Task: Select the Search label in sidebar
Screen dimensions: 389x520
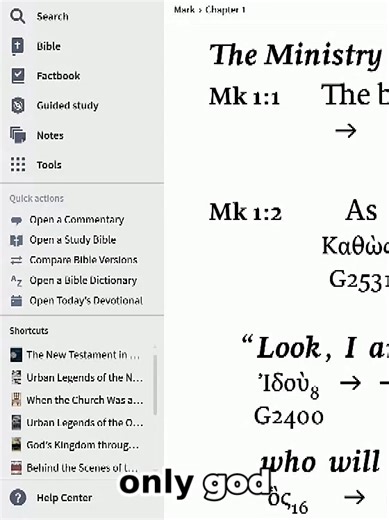Action: tap(53, 17)
